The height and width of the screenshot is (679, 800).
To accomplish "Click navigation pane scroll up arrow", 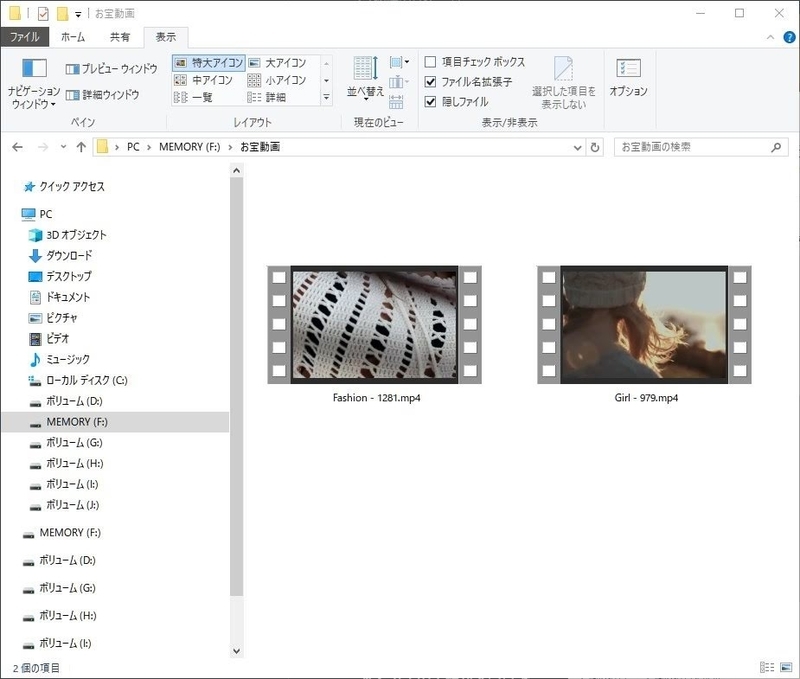I will (x=236, y=171).
